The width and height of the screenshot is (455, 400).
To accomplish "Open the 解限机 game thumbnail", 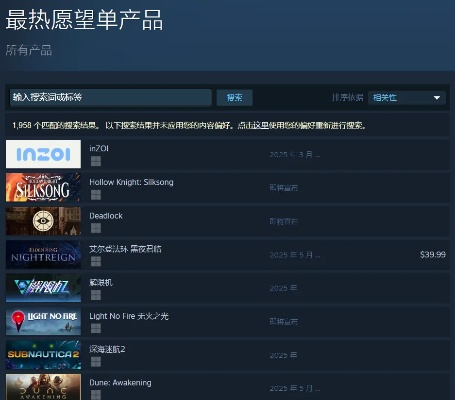I will click(43, 288).
